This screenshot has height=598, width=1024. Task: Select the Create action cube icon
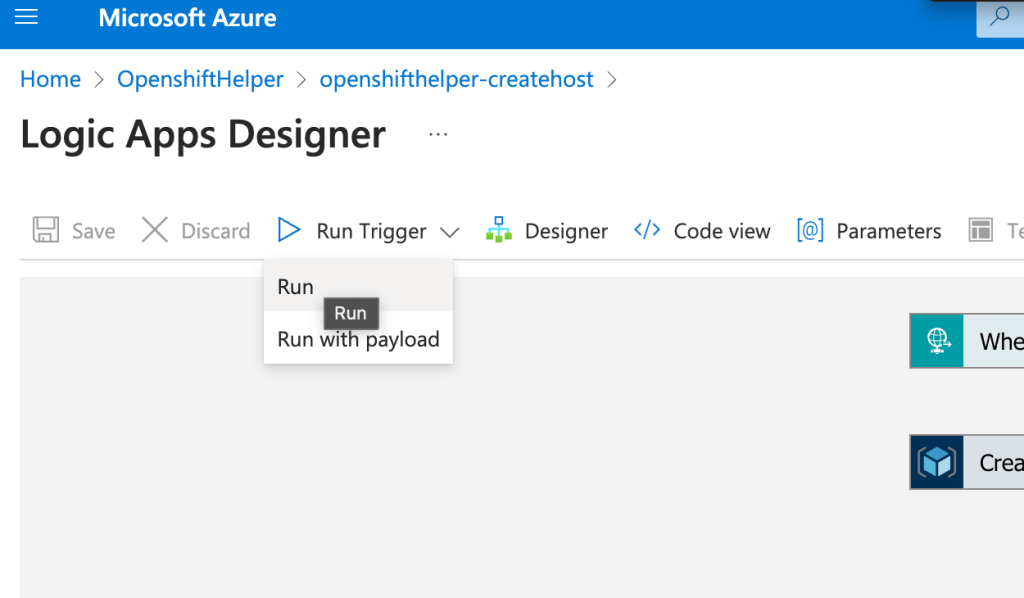tap(937, 462)
